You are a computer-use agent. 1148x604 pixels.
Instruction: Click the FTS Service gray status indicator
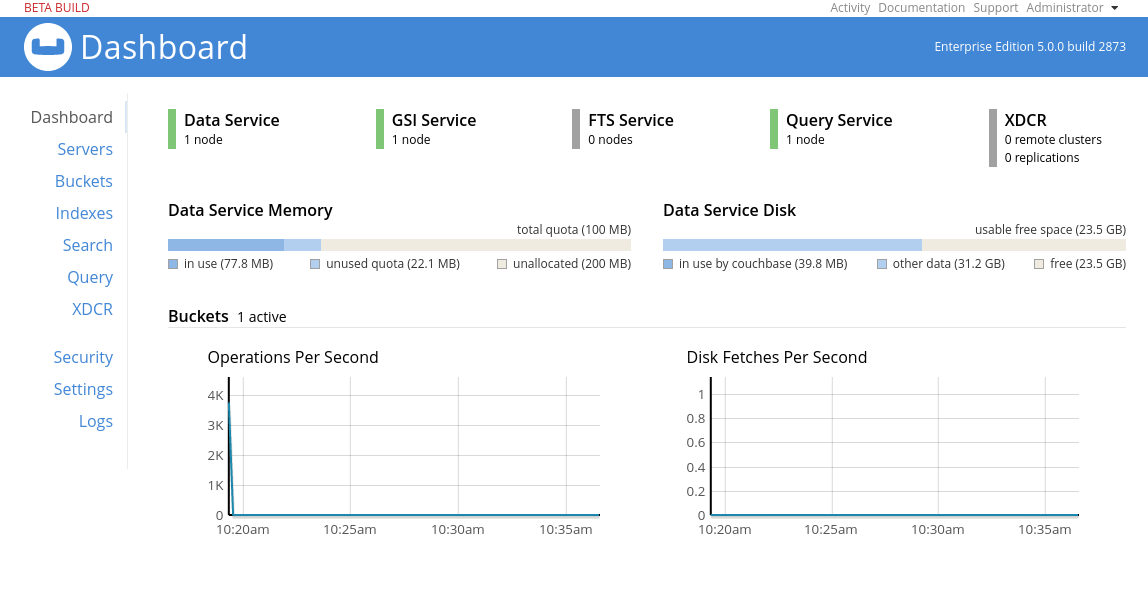pos(576,129)
